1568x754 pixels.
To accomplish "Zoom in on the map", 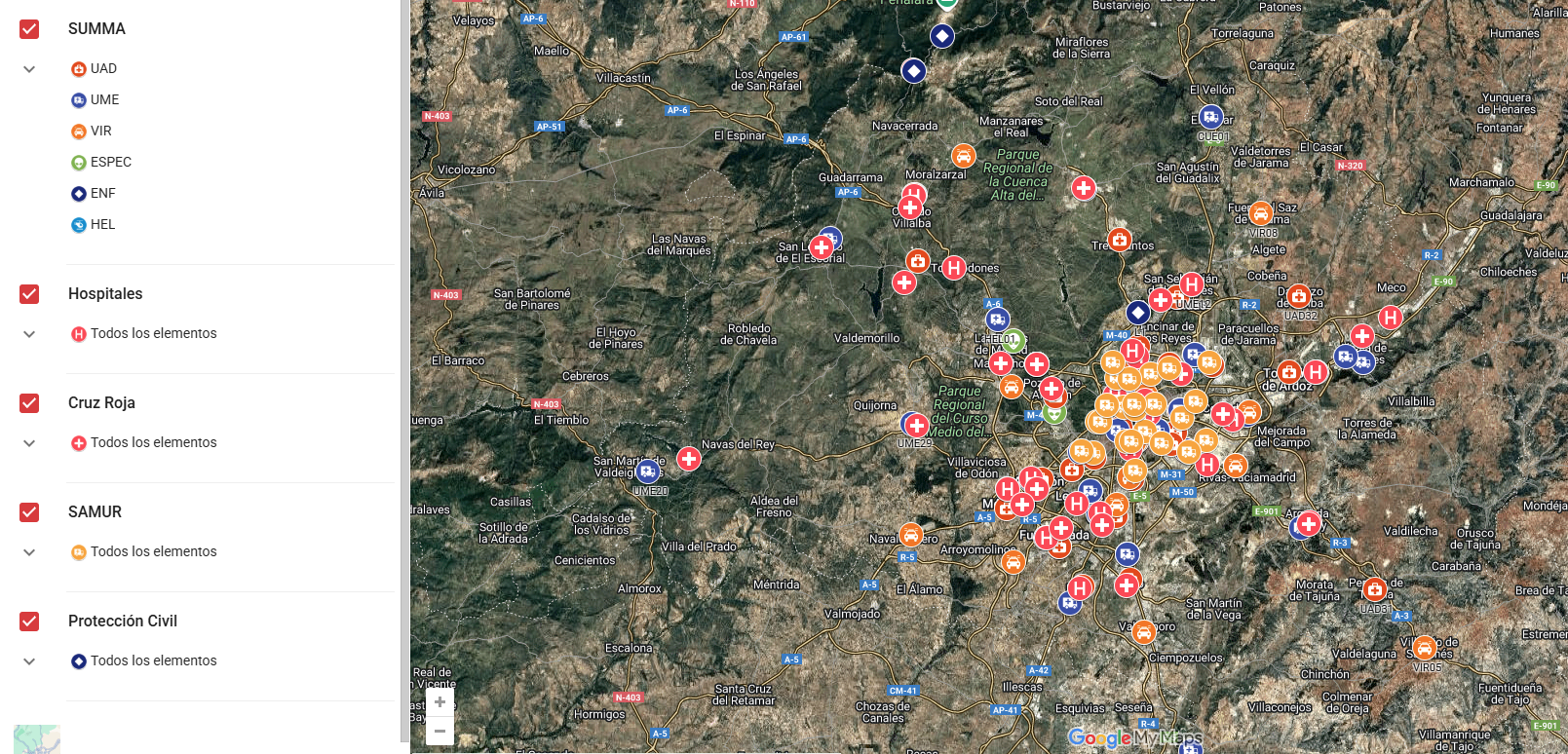I will [440, 702].
